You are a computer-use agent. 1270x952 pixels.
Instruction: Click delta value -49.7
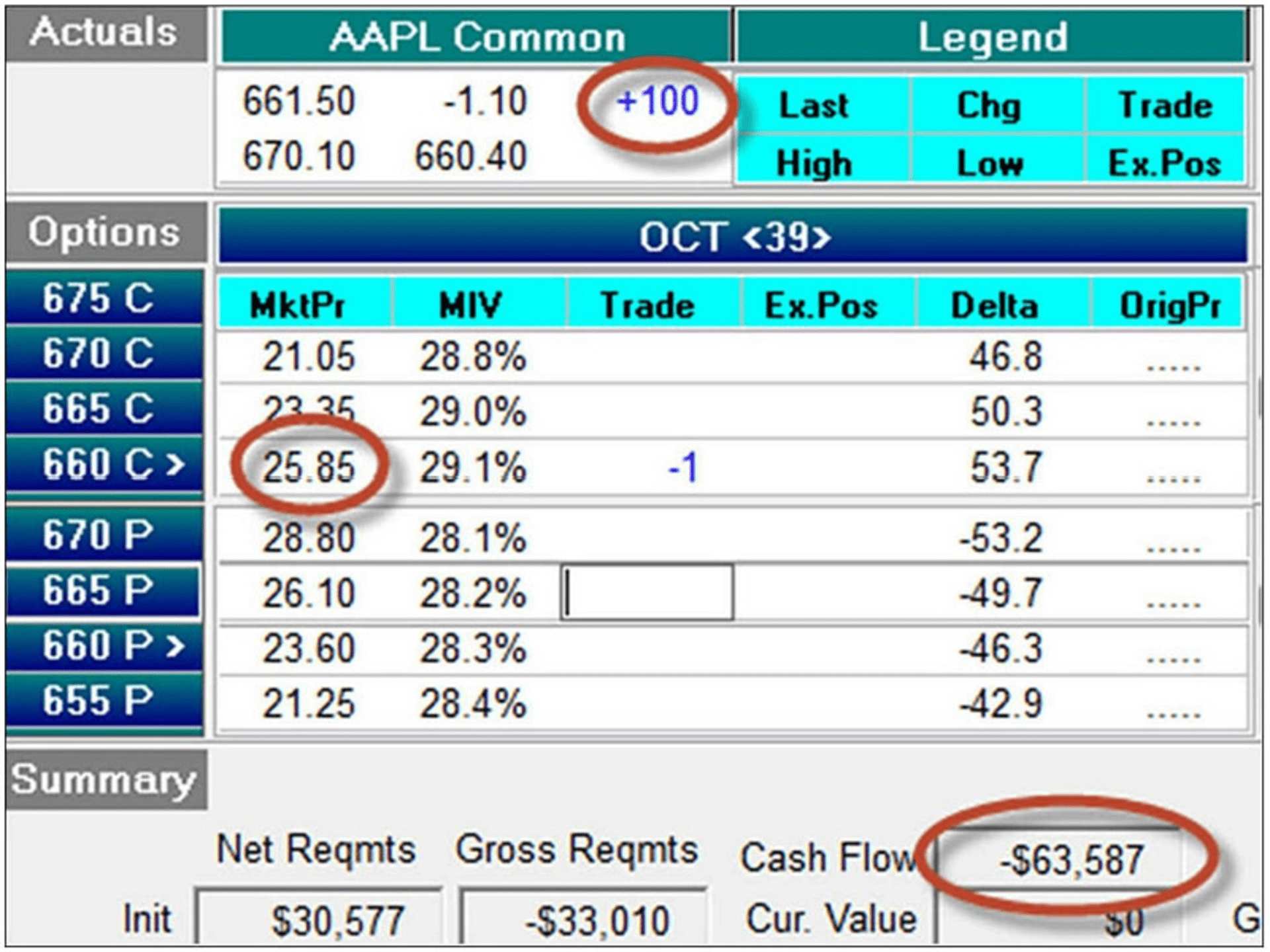coord(1001,593)
